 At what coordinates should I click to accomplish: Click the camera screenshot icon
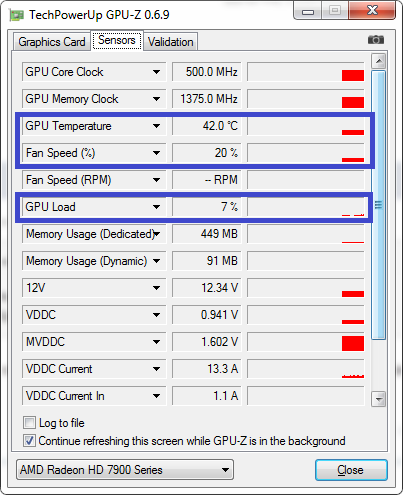[x=376, y=40]
